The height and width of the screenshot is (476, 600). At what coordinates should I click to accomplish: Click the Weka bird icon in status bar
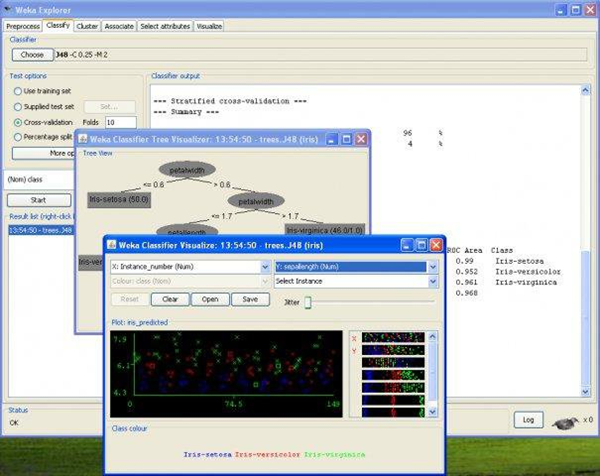(x=567, y=420)
